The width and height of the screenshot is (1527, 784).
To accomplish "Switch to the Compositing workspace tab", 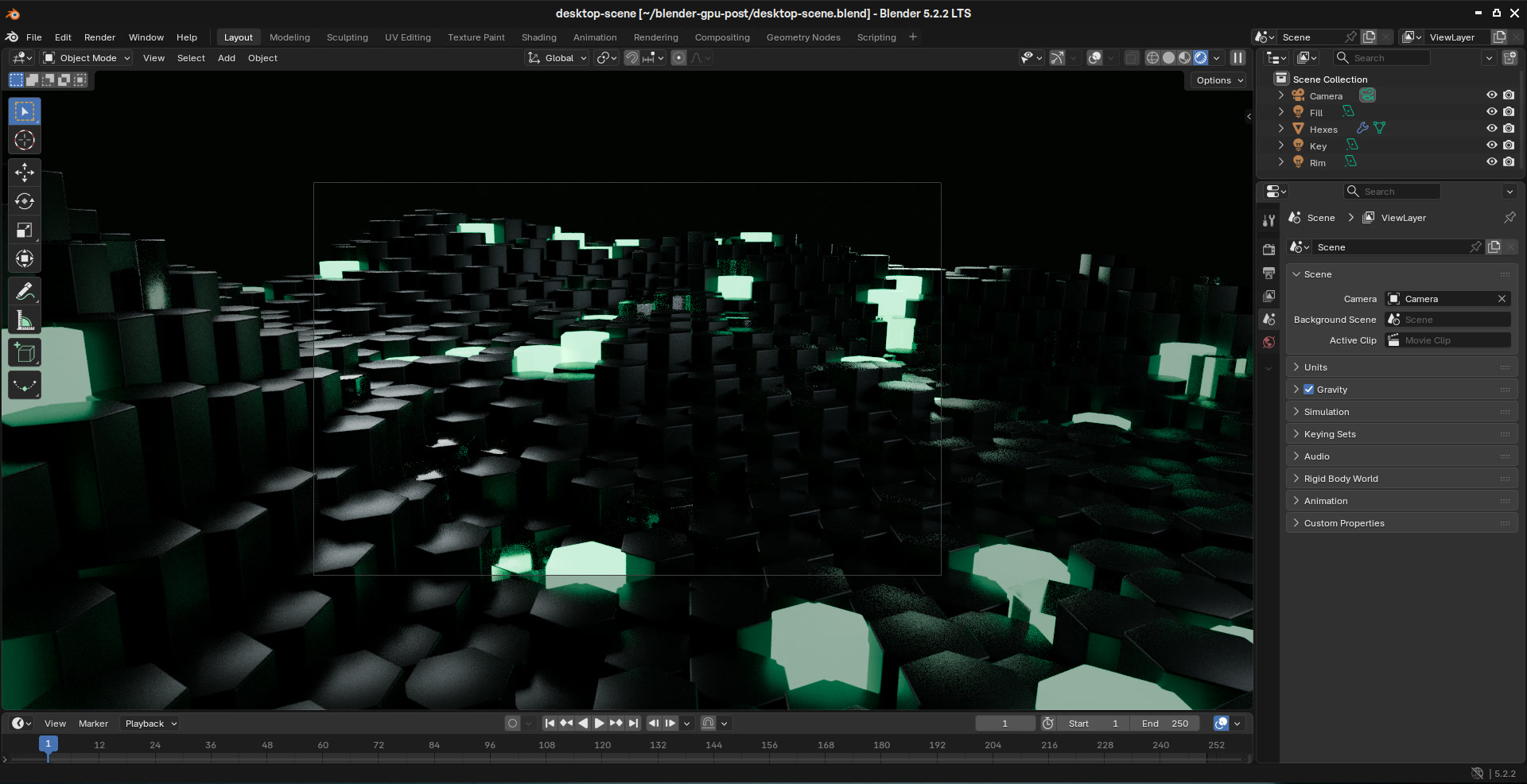I will (722, 37).
